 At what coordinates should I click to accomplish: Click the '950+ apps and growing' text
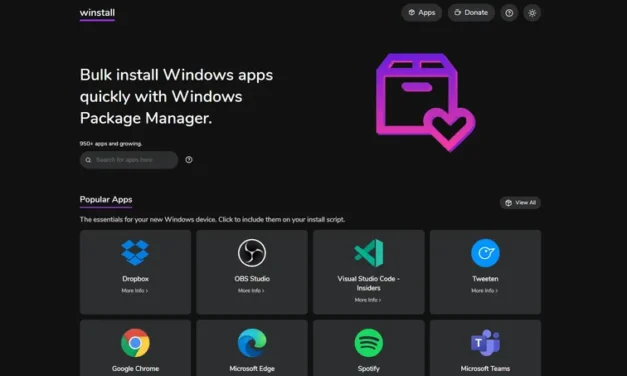point(111,144)
